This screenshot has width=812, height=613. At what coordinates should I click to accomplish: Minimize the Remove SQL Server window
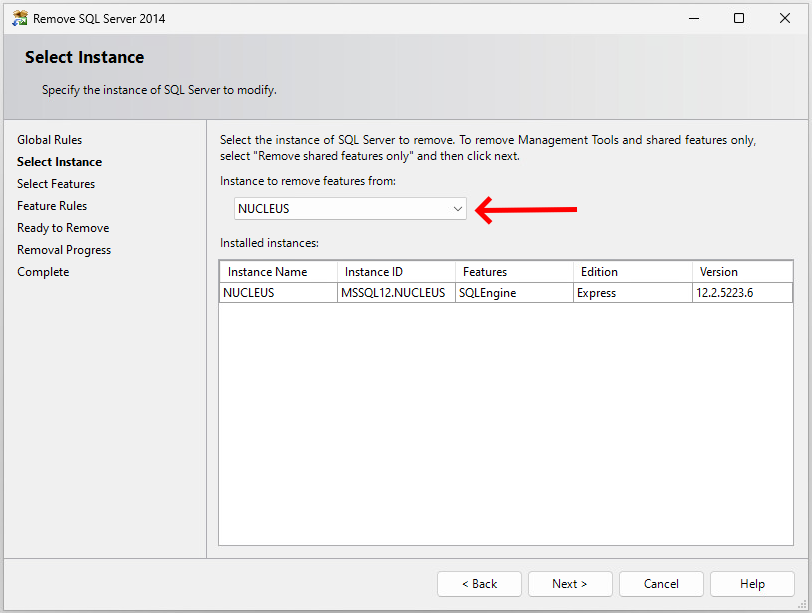pyautogui.click(x=693, y=18)
